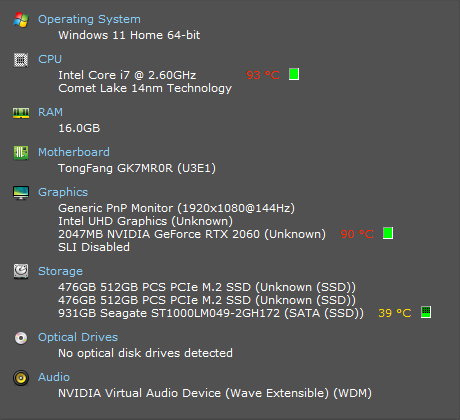This screenshot has width=460, height=420.
Task: Open the CPU section heading
Action: (x=50, y=59)
